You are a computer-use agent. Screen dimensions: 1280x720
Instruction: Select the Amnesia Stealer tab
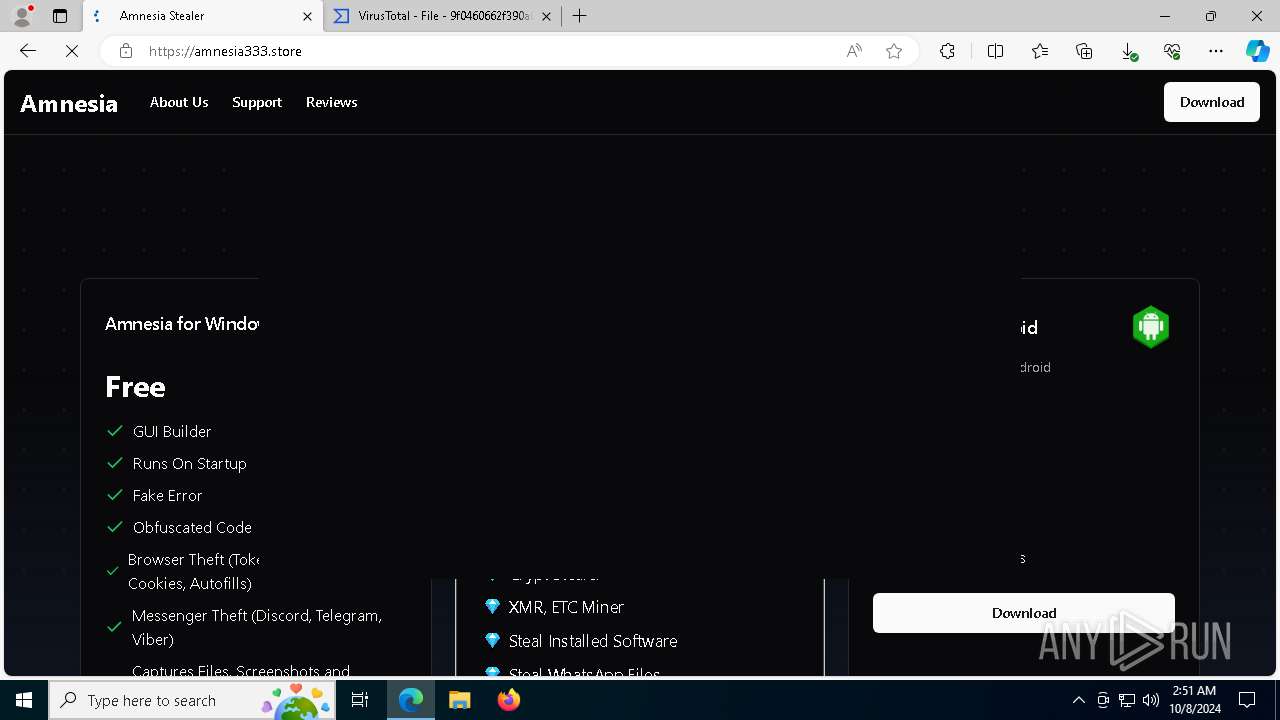204,16
